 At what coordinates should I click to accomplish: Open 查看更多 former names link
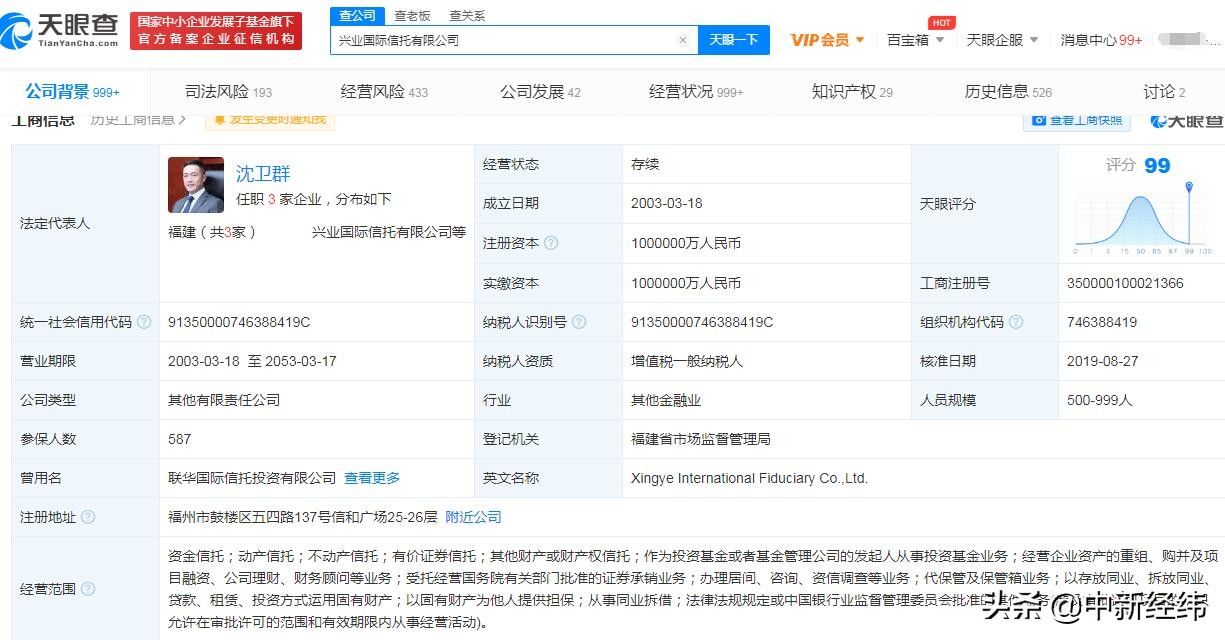click(x=372, y=478)
